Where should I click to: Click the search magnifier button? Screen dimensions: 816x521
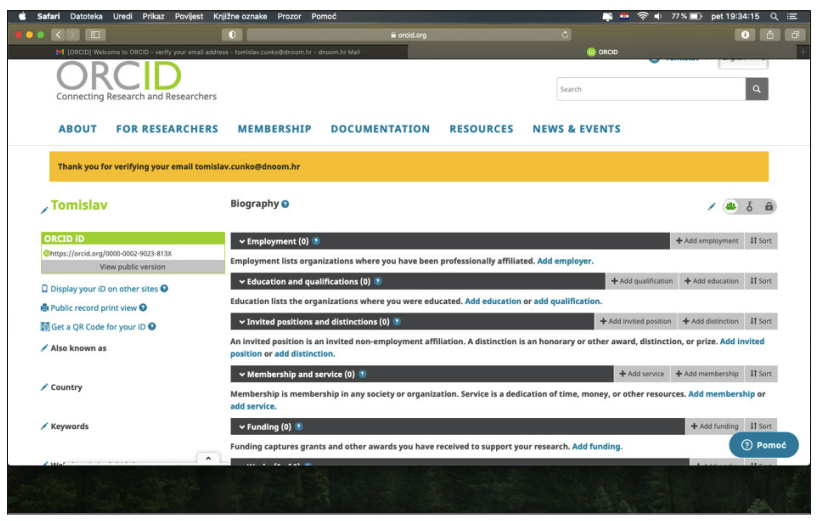(x=758, y=89)
